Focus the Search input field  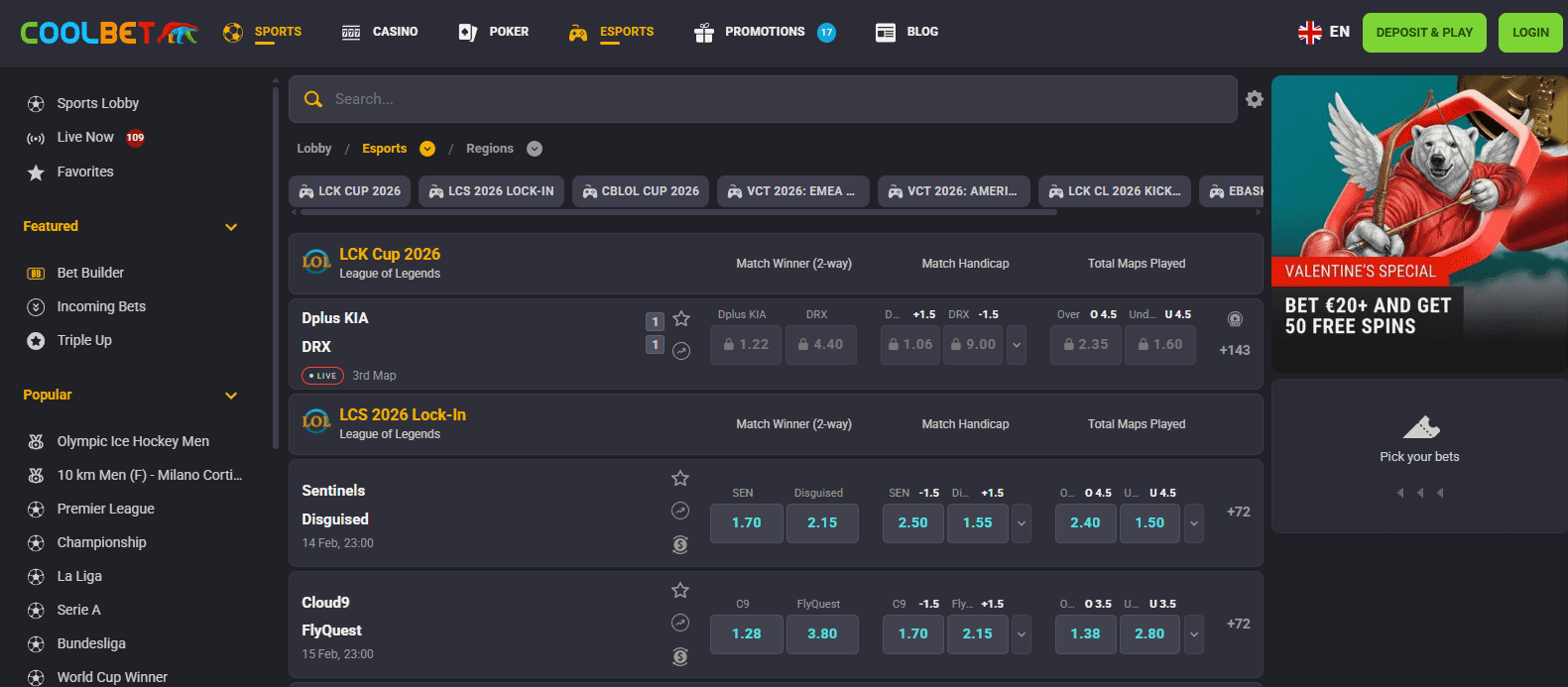click(x=763, y=99)
